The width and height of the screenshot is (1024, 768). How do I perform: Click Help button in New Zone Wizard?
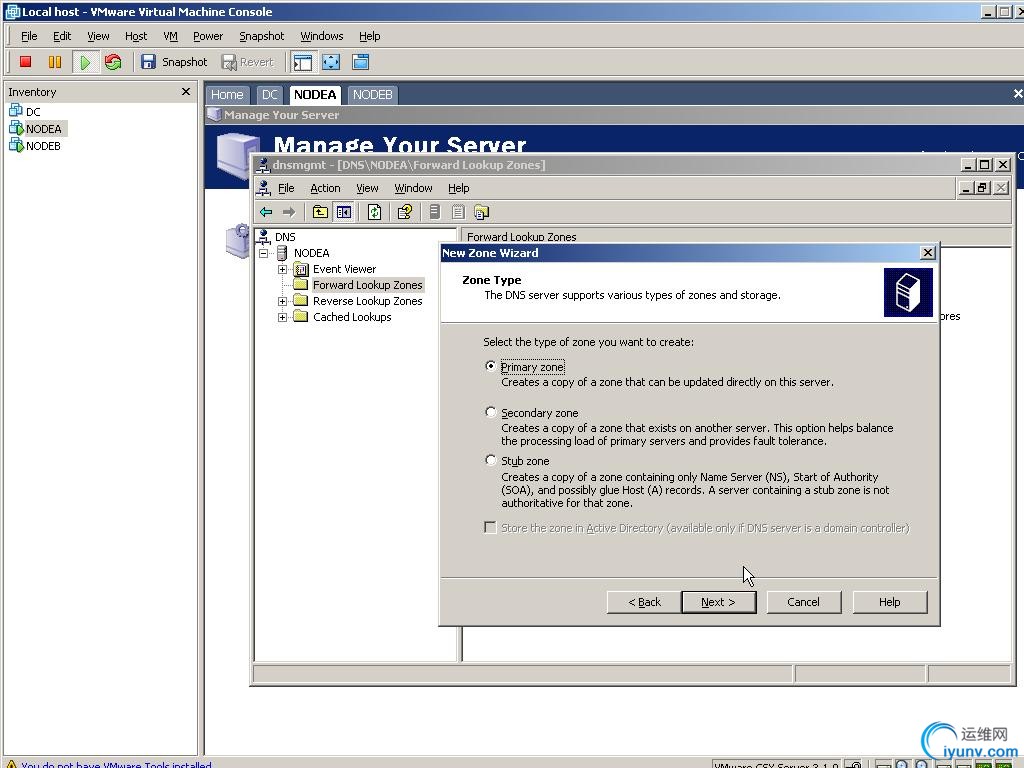pos(889,602)
